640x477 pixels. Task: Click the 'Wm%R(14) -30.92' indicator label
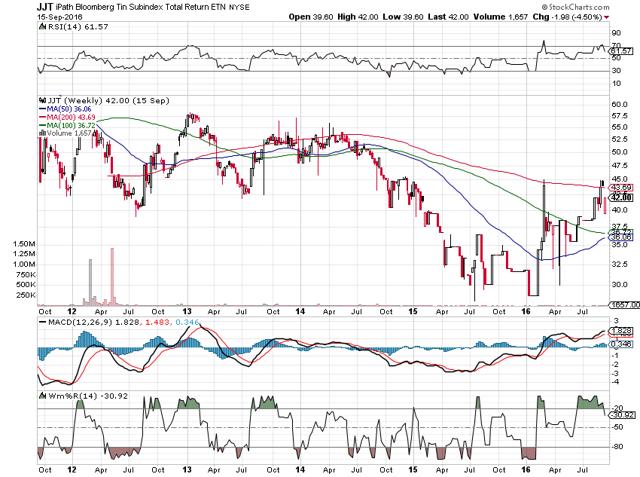(x=88, y=396)
